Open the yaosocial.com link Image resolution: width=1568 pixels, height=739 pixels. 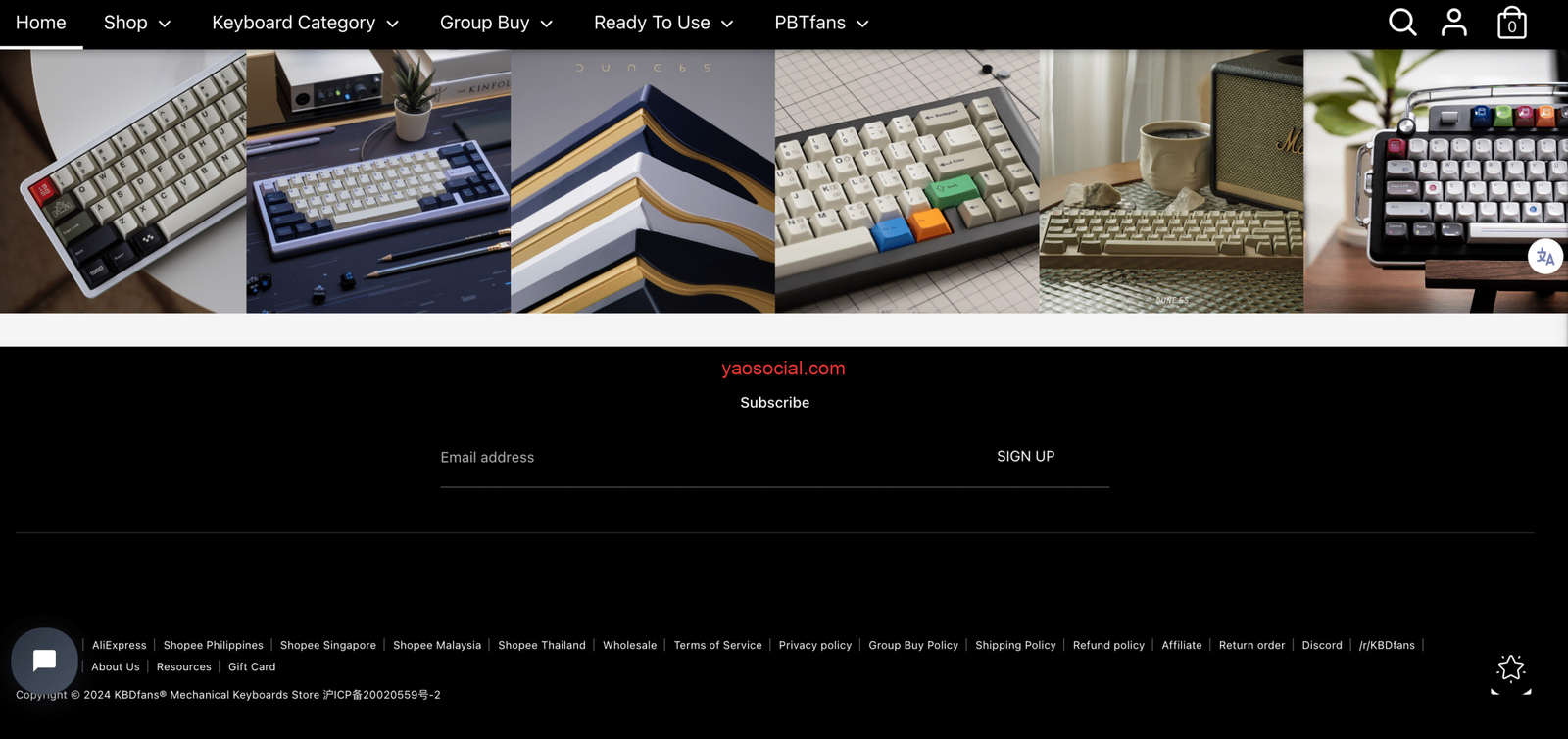pyautogui.click(x=783, y=369)
